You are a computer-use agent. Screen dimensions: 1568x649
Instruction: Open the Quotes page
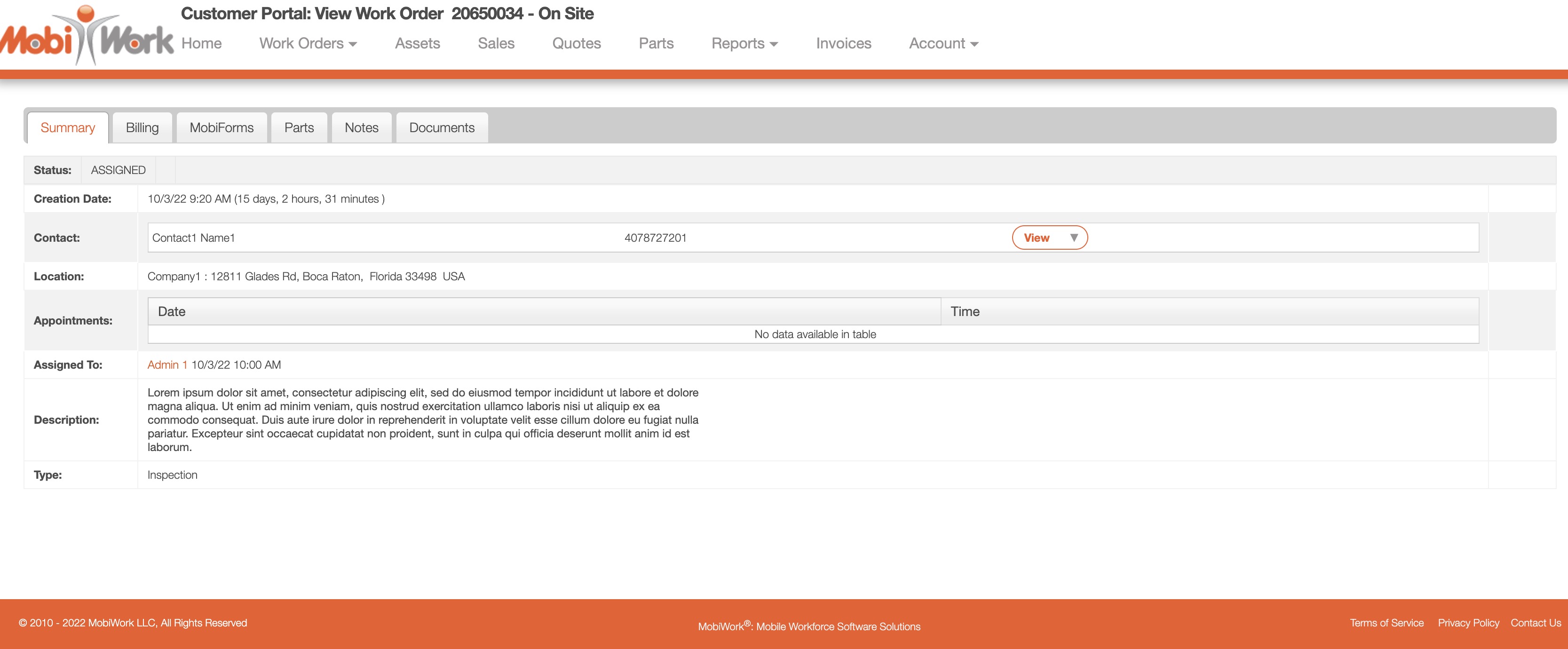coord(576,43)
